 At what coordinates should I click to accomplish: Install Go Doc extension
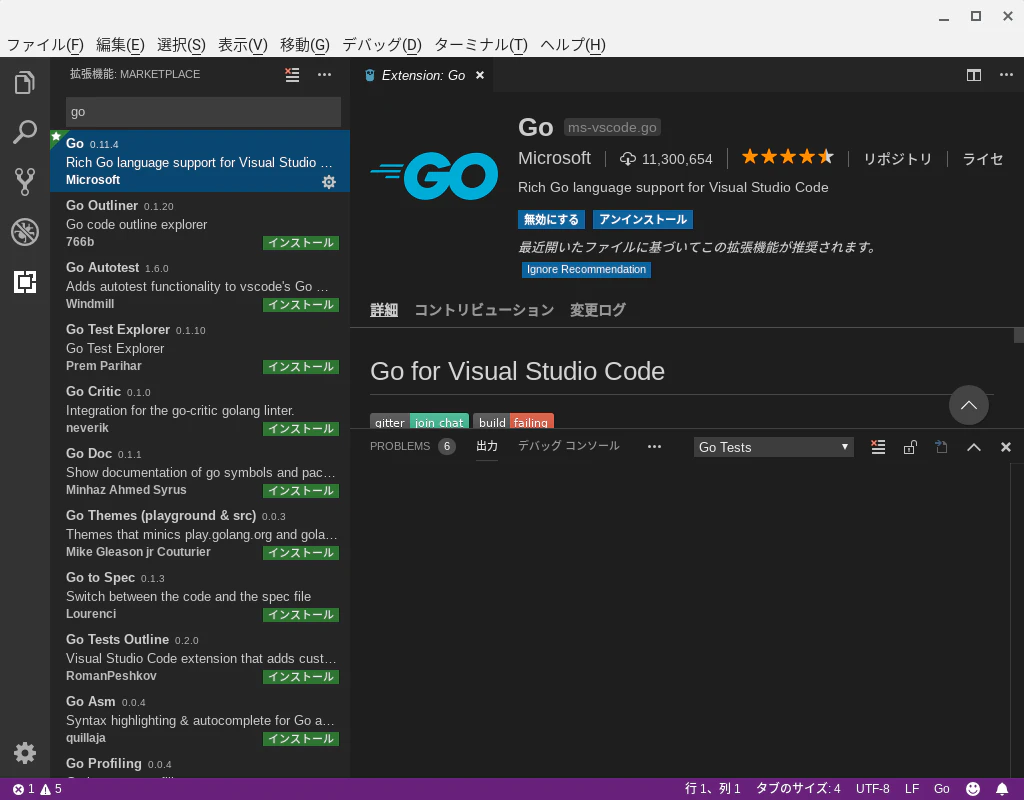coord(301,491)
